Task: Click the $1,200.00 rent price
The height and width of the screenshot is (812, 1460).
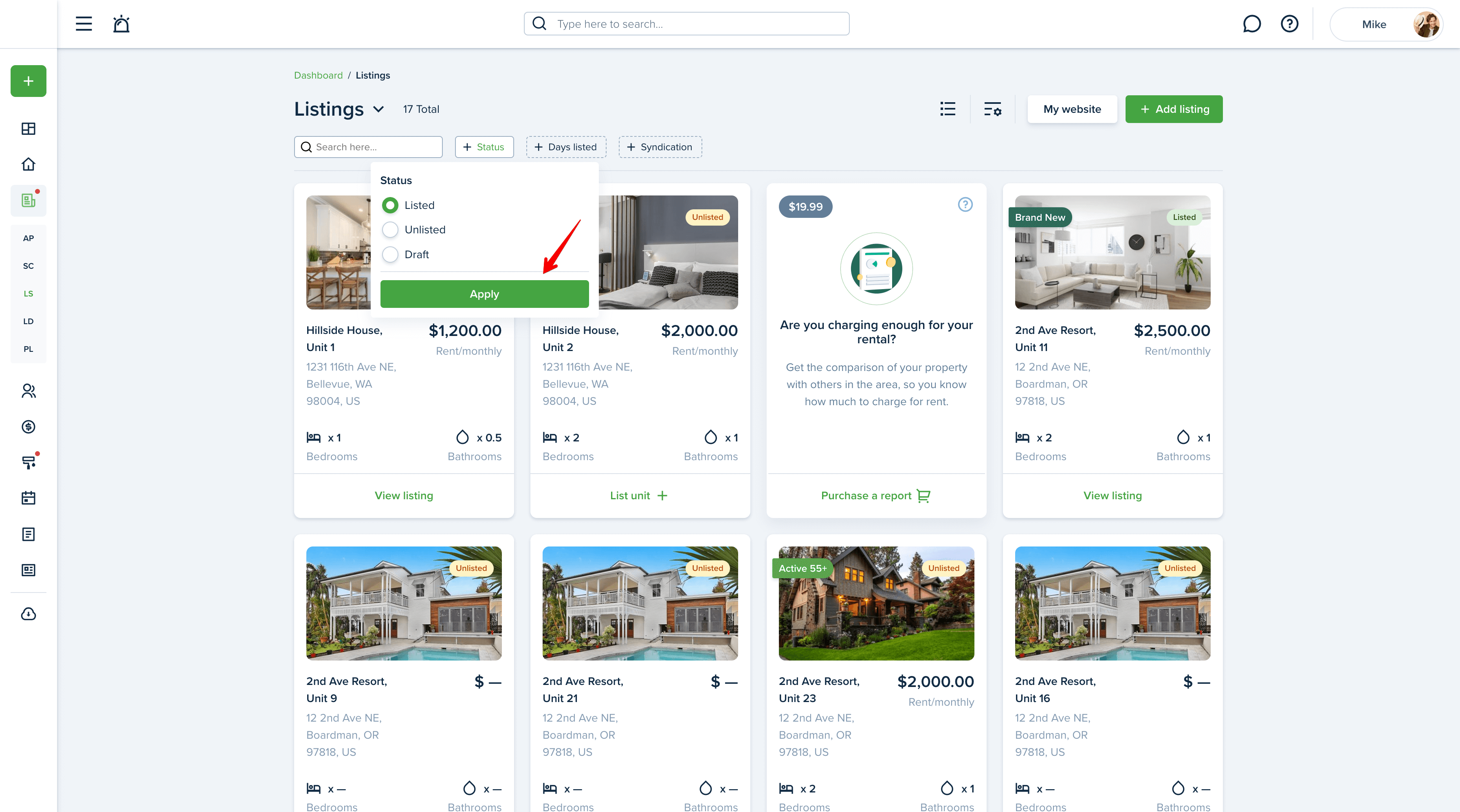Action: click(465, 331)
